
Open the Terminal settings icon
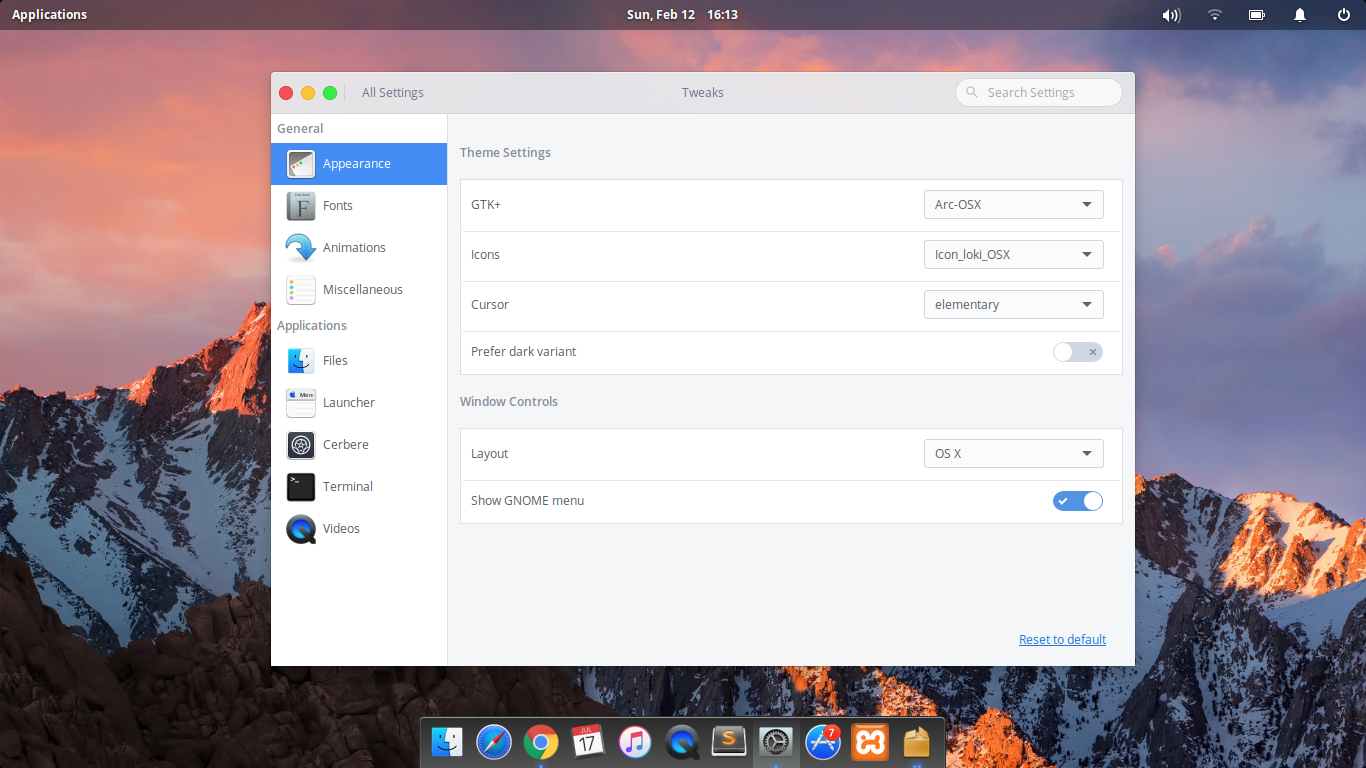[301, 487]
